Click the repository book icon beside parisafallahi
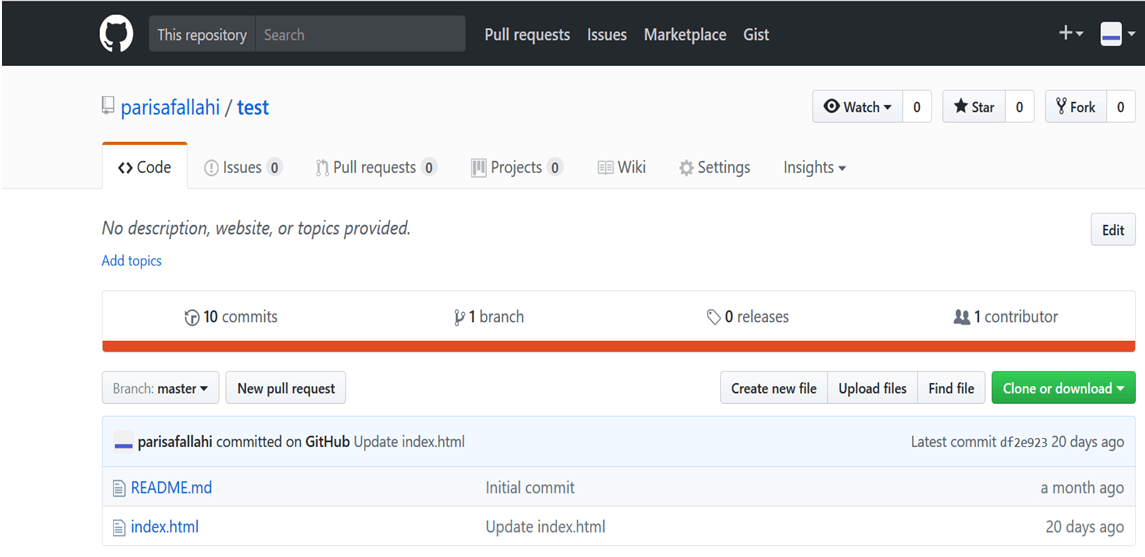This screenshot has height=557, width=1145. pos(108,106)
